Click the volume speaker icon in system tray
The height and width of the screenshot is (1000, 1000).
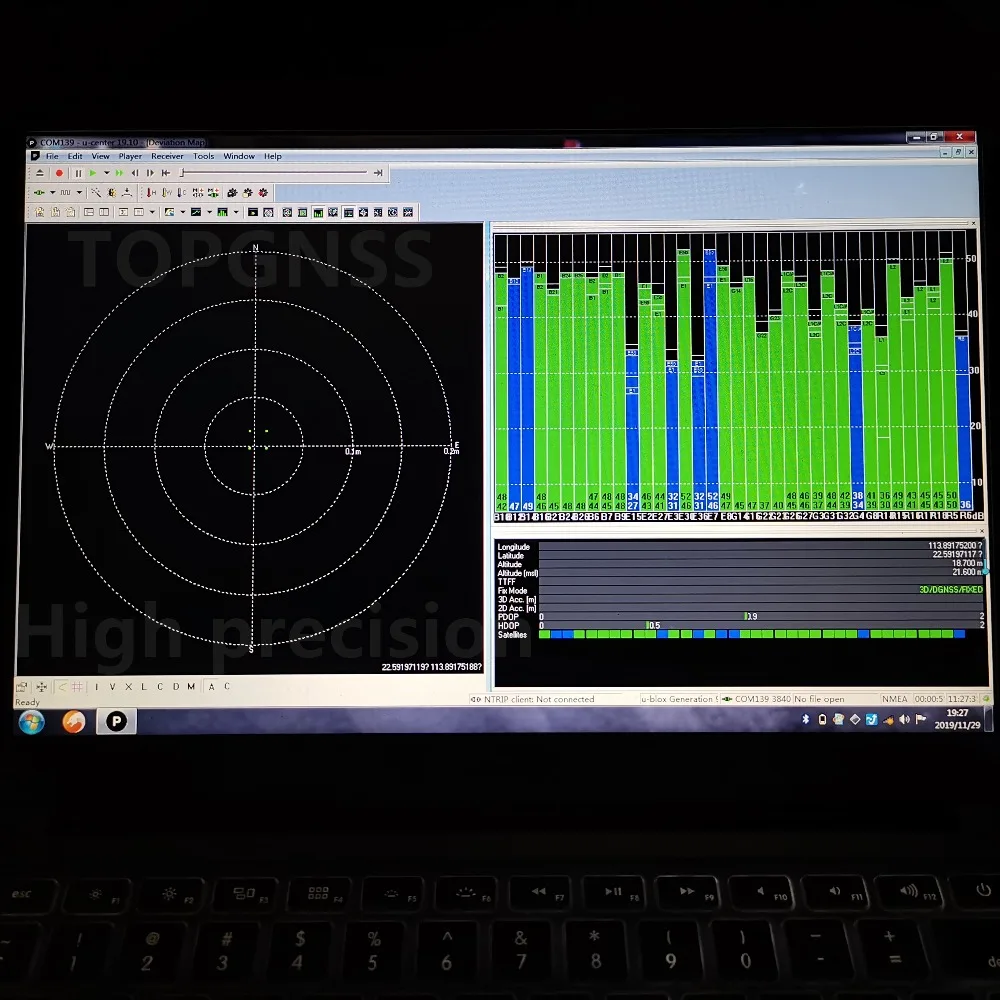904,719
